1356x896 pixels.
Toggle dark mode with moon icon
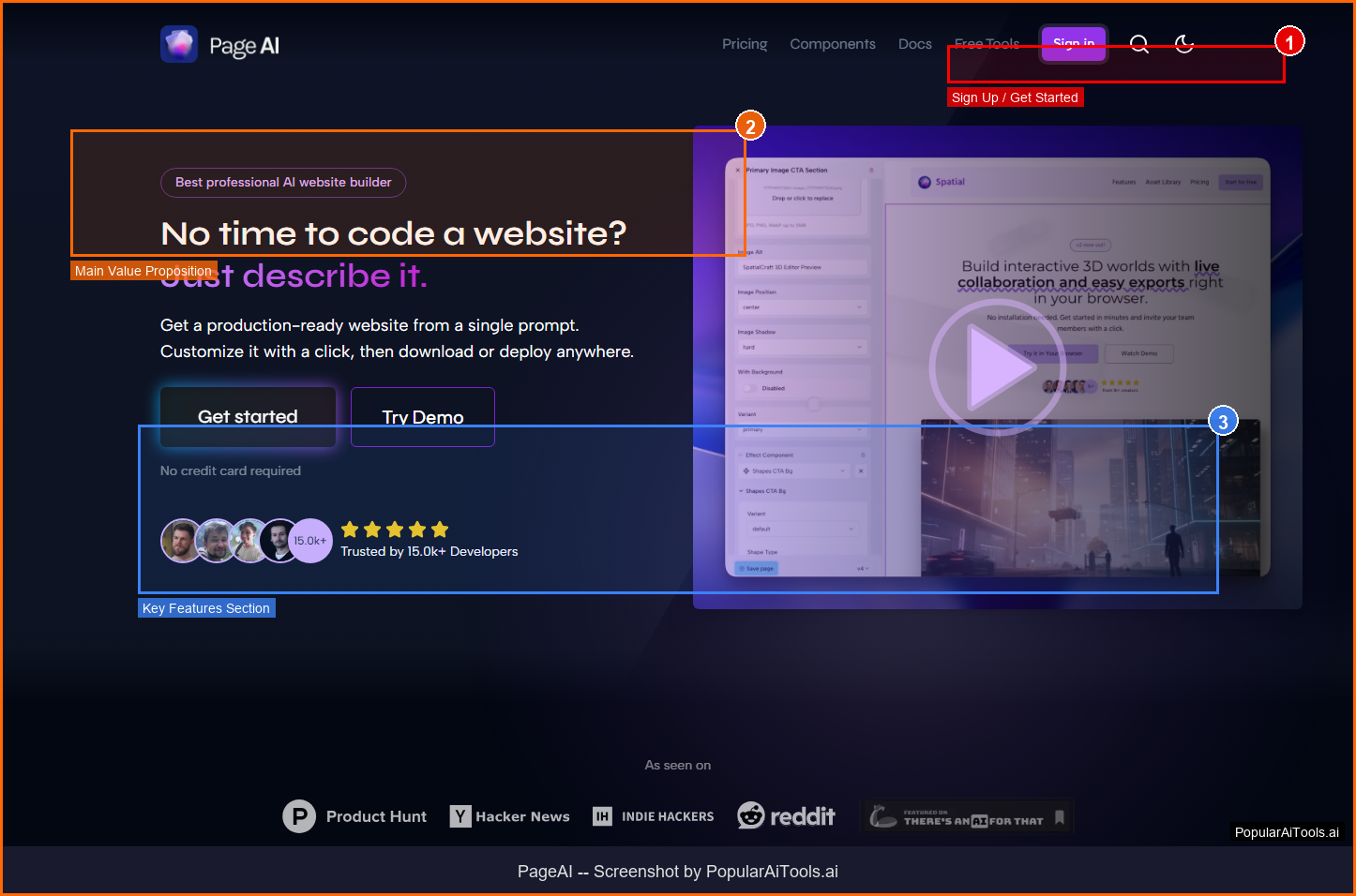coord(1184,44)
